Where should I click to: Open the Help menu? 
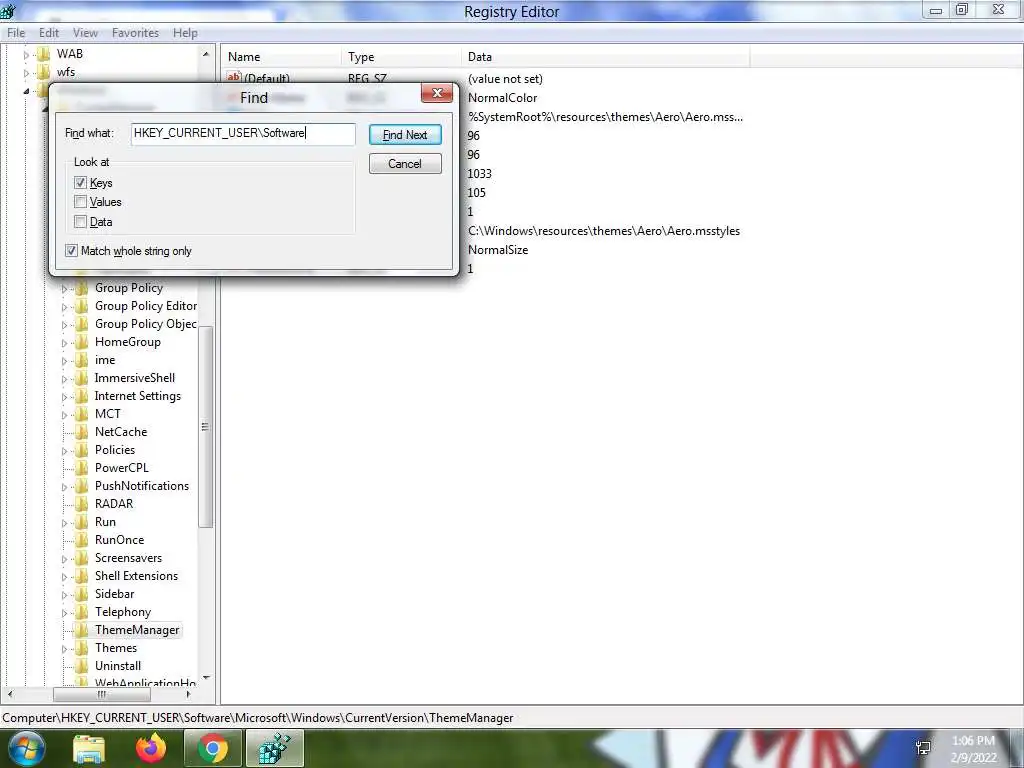pyautogui.click(x=185, y=33)
